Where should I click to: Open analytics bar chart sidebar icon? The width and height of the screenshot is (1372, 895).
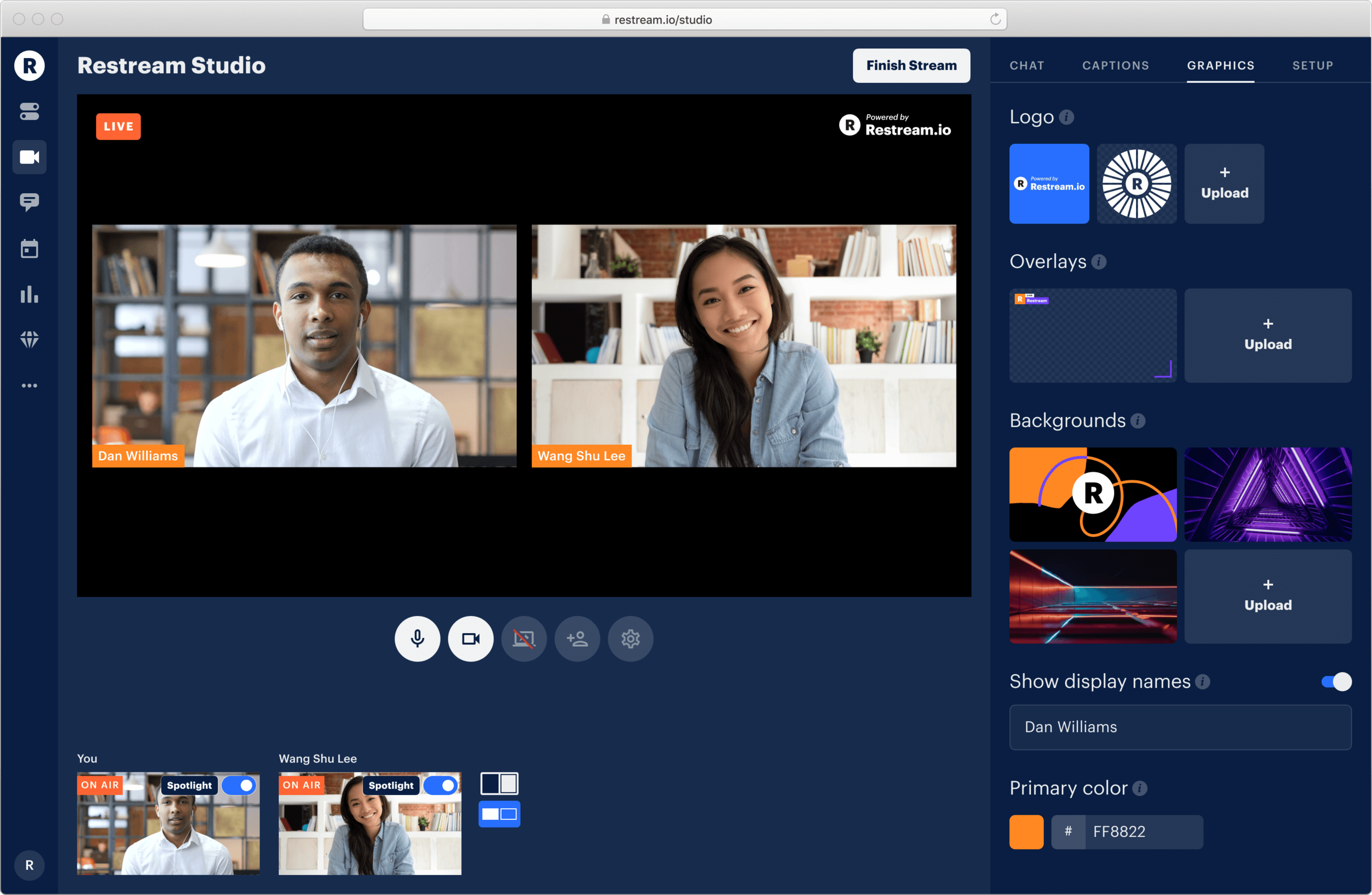[x=30, y=294]
